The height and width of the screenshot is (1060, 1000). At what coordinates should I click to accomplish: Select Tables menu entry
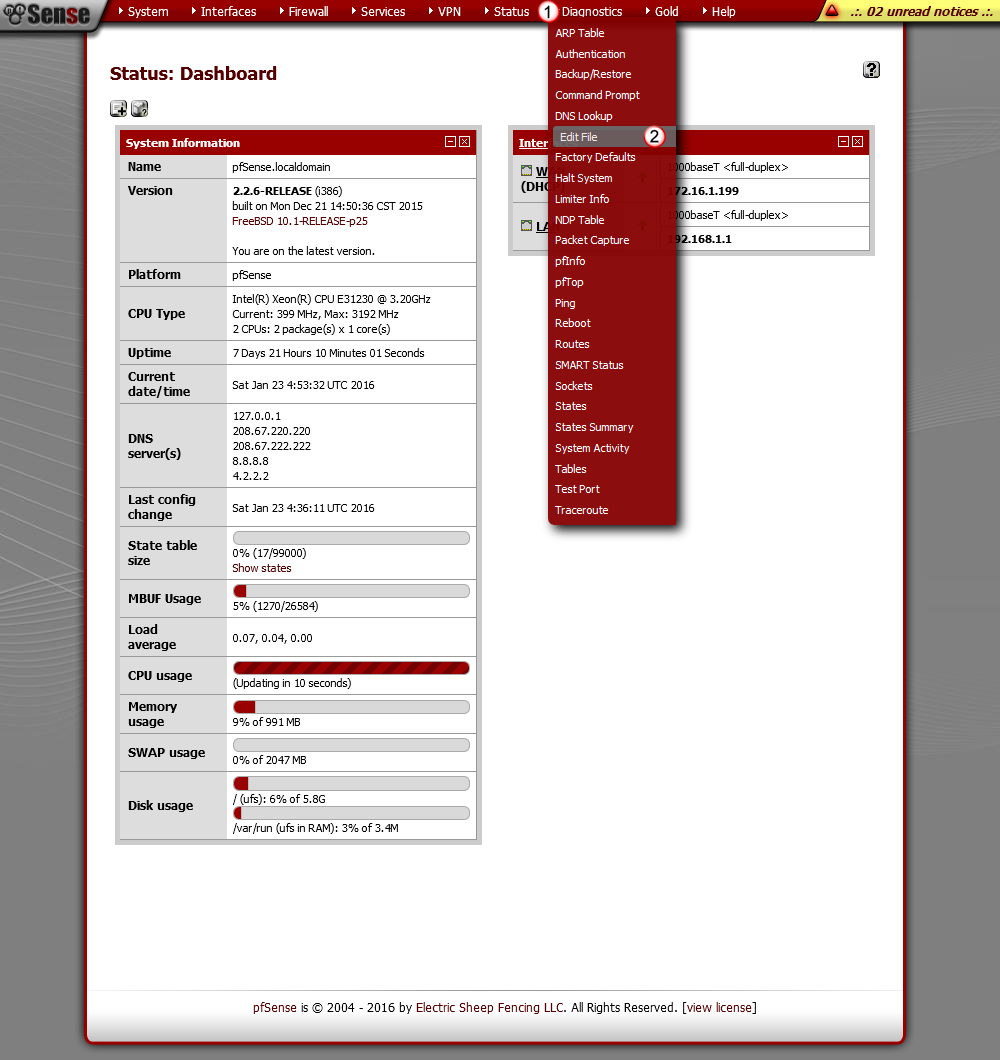[571, 470]
